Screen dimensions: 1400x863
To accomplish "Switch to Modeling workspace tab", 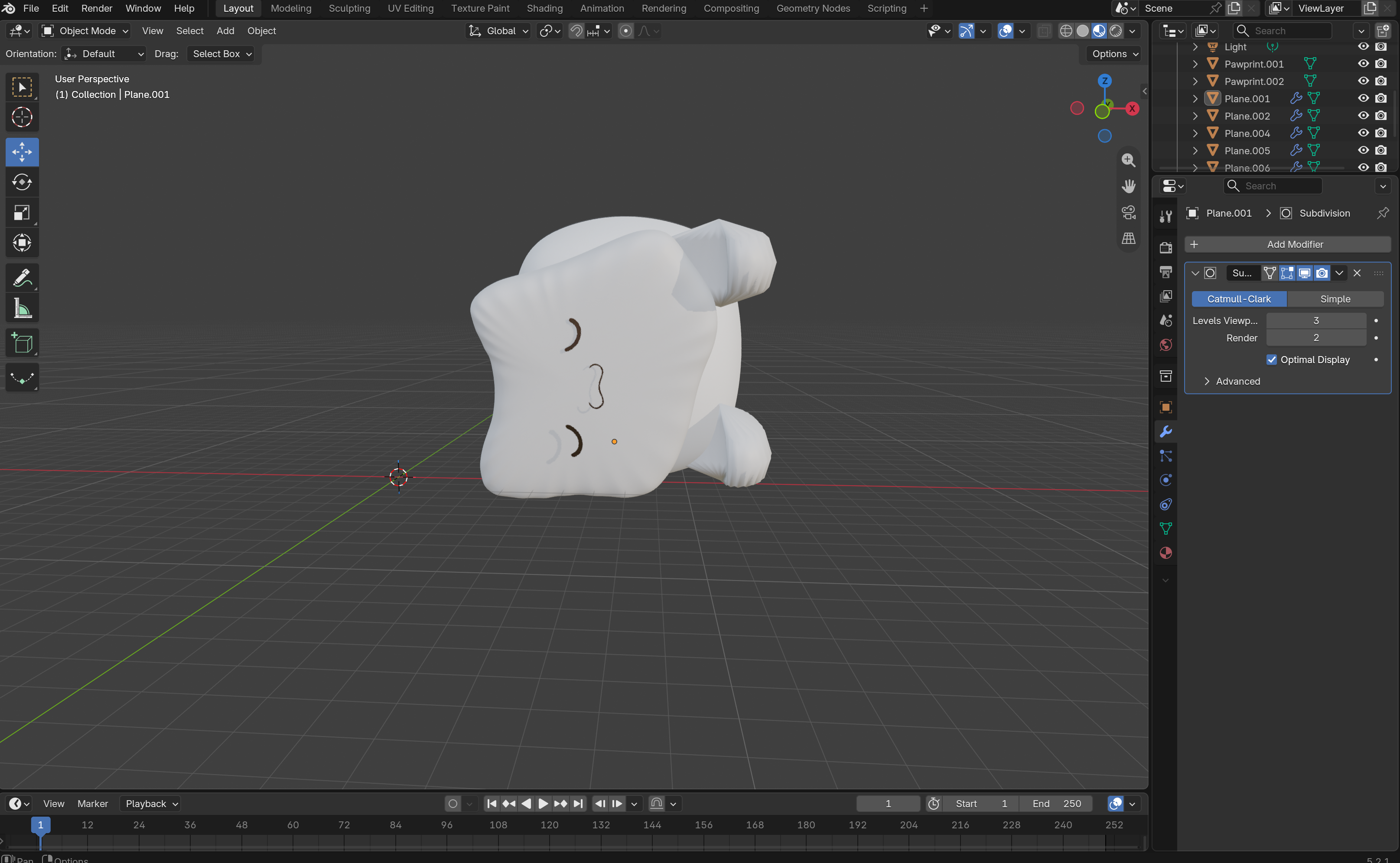I will coord(291,8).
